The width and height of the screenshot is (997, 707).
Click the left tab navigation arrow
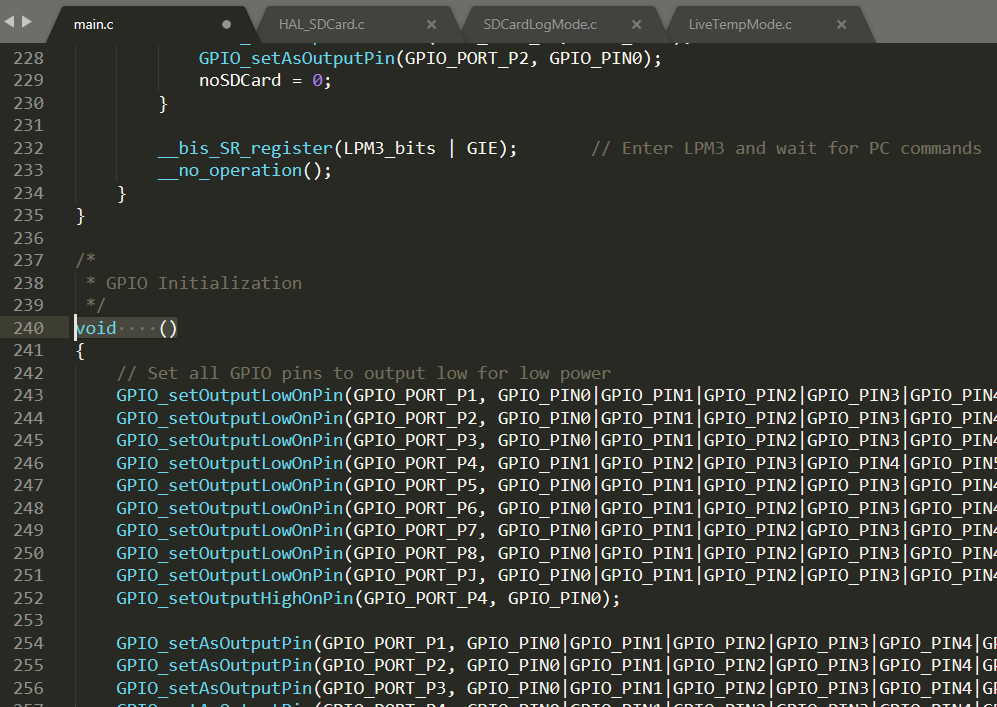(10, 21)
